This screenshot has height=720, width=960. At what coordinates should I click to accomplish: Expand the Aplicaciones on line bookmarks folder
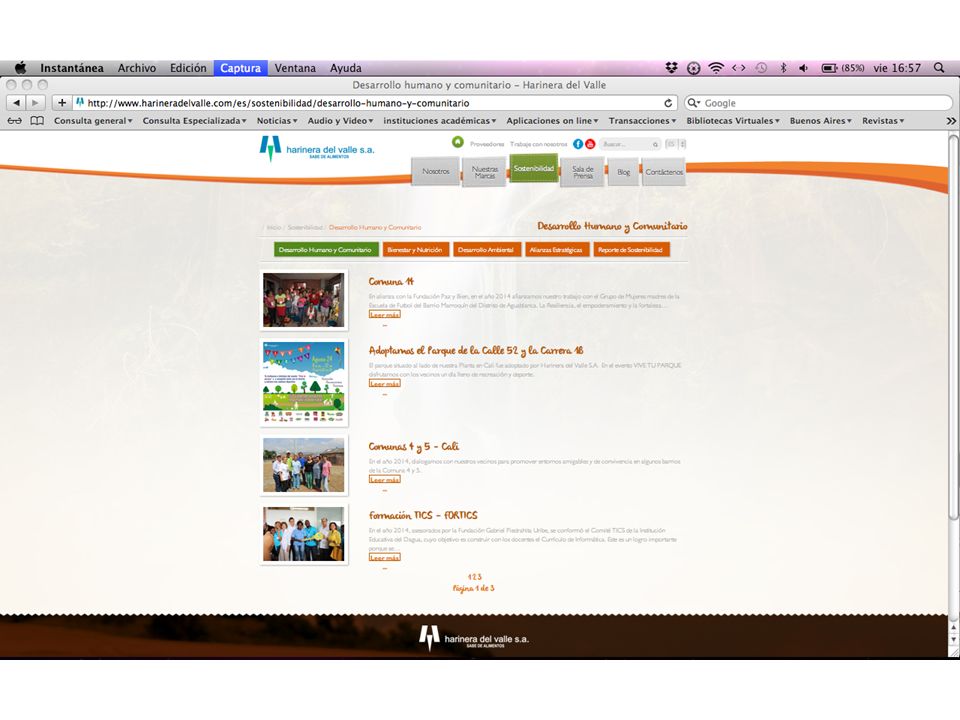(x=552, y=121)
